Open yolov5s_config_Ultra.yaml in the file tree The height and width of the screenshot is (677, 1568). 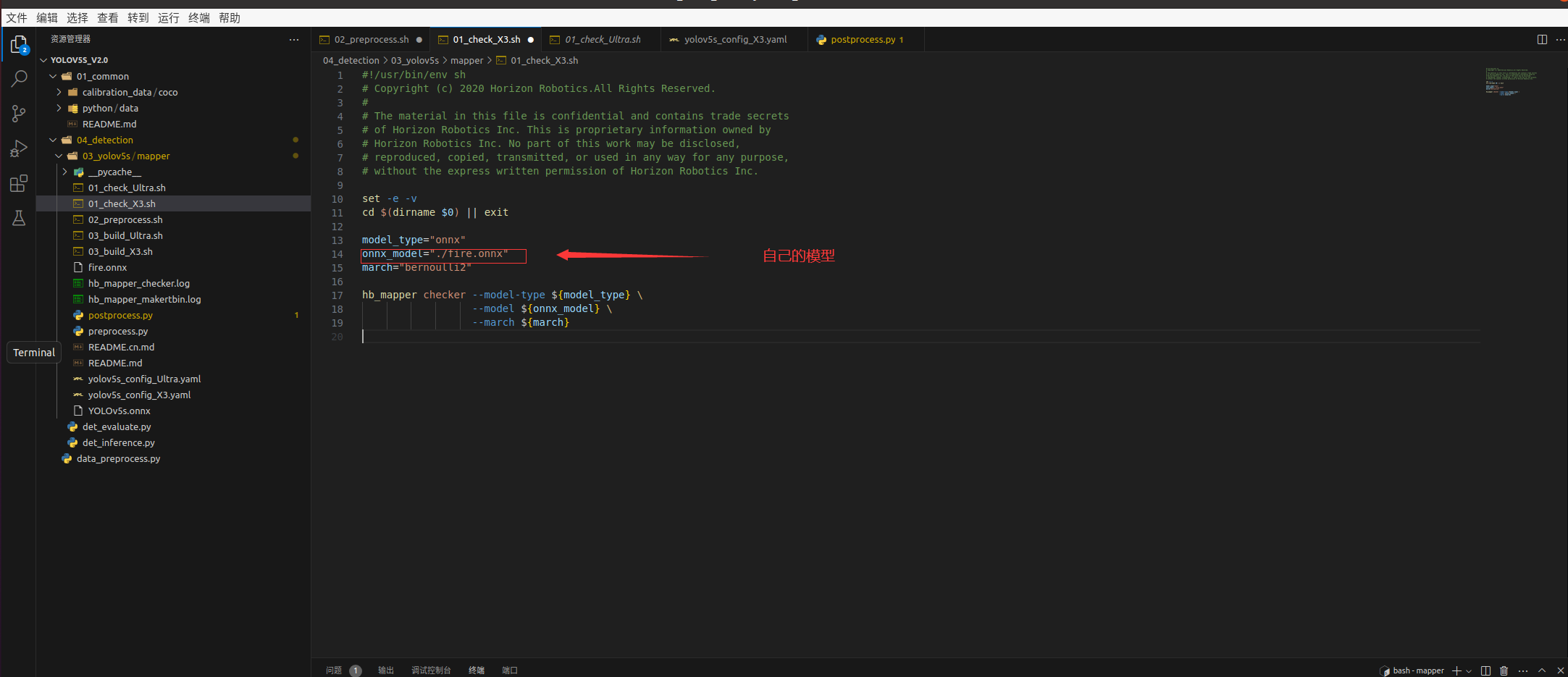[174, 379]
